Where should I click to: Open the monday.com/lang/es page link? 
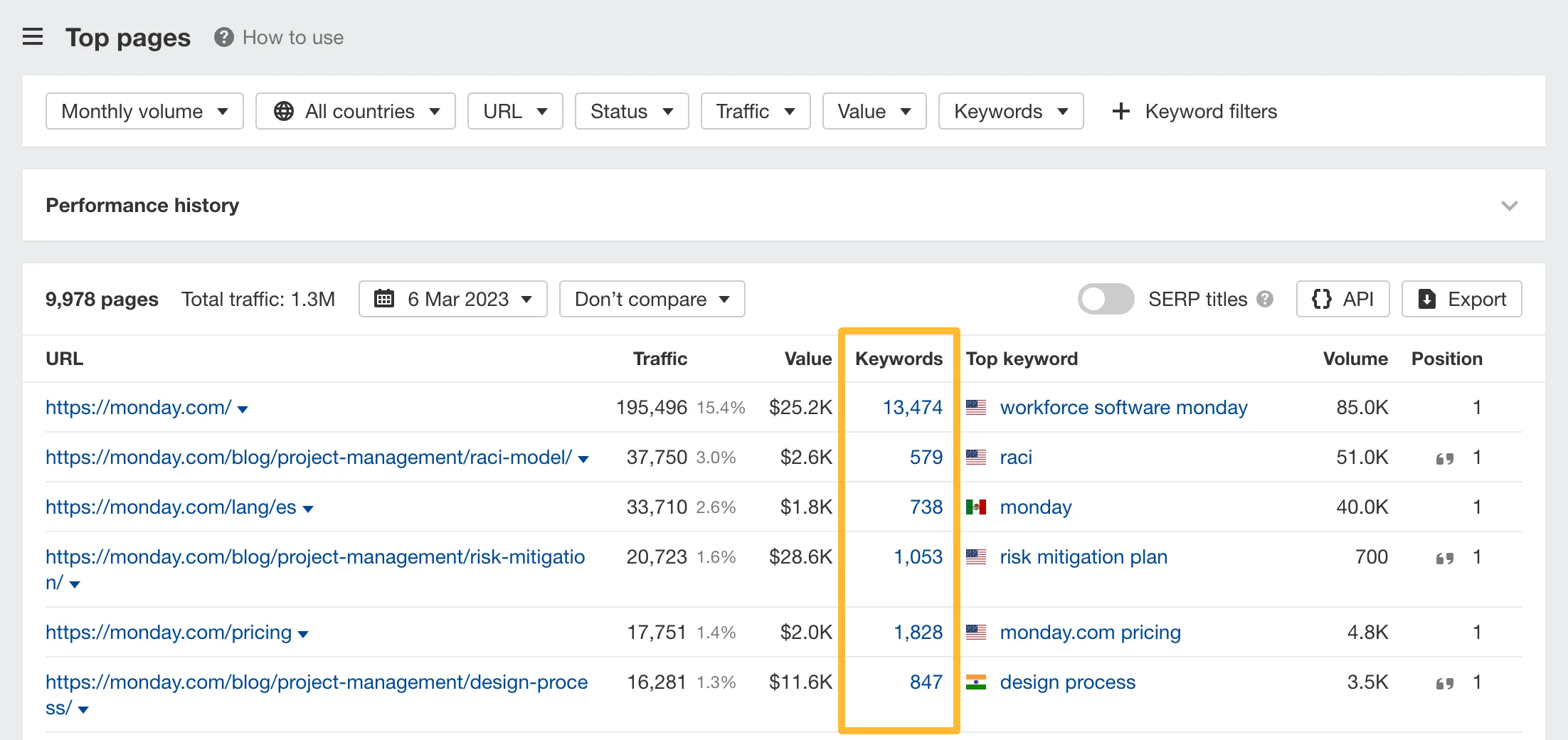[x=171, y=507]
